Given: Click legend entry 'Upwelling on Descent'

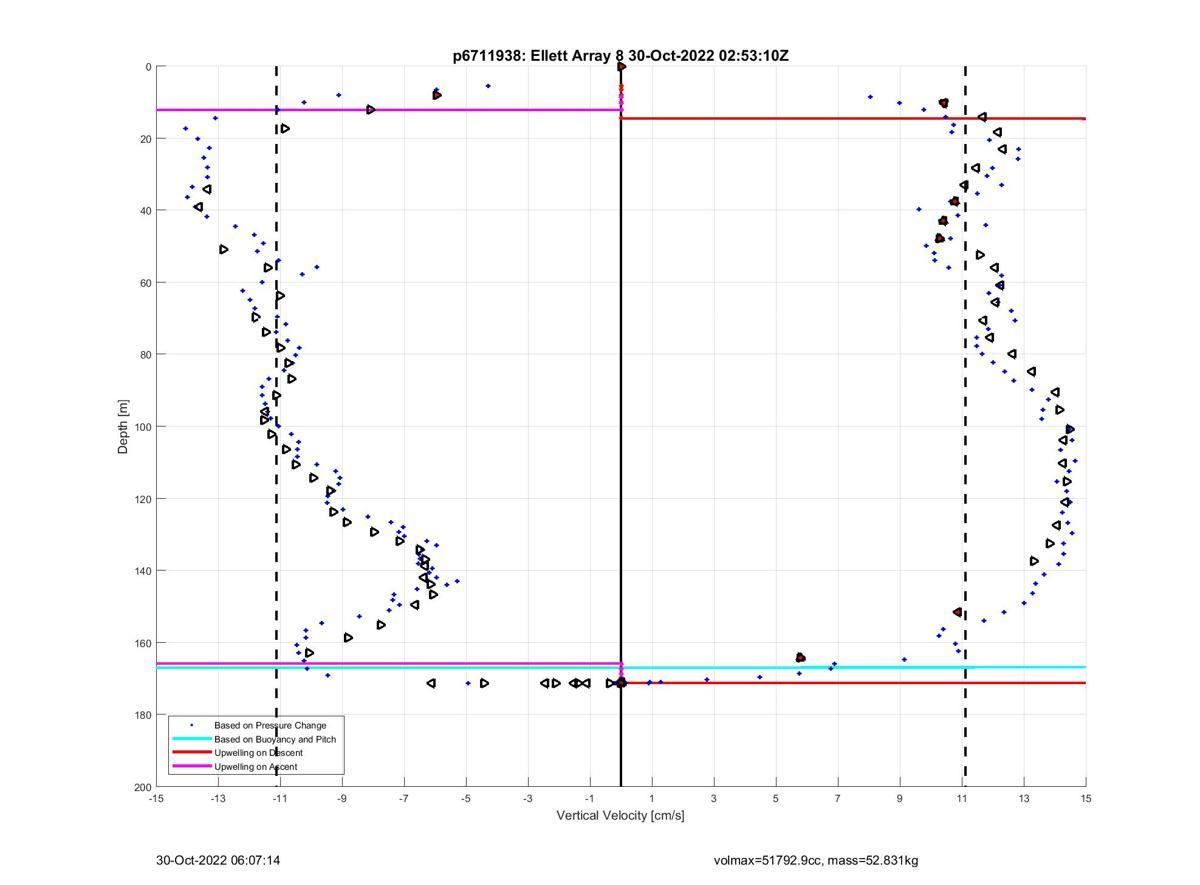Looking at the screenshot, I should 258,753.
